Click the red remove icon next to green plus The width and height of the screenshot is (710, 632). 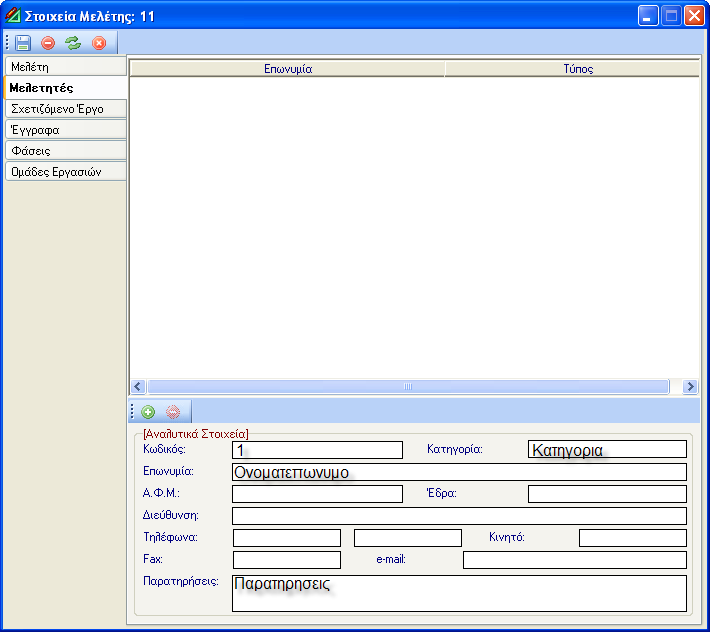point(173,412)
